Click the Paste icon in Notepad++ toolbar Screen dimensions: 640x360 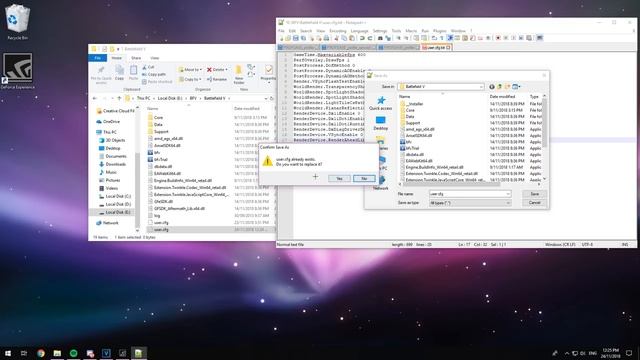(x=352, y=38)
